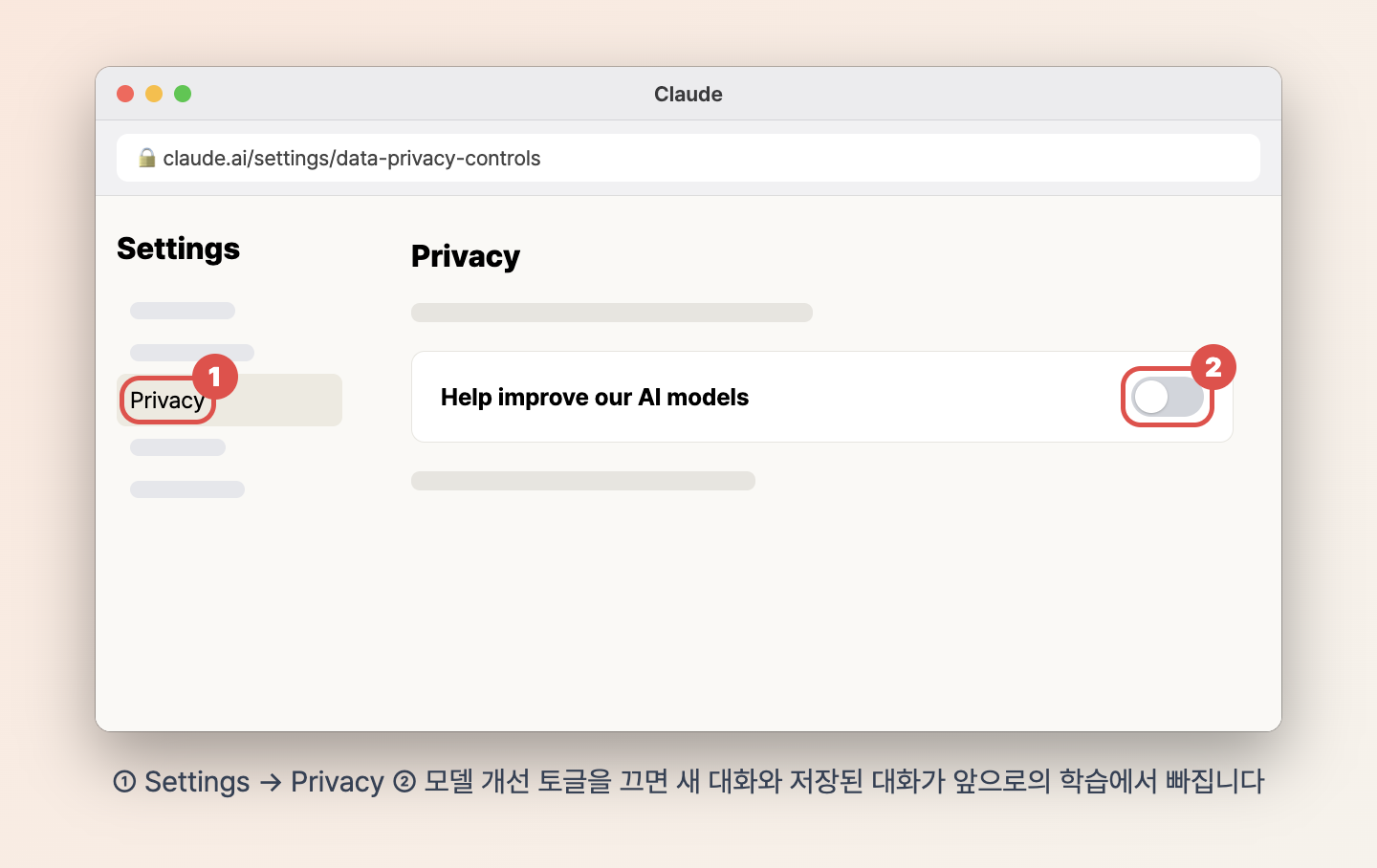Viewport: 1377px width, 868px height.
Task: Select the Settings heading in sidebar
Action: 178,249
